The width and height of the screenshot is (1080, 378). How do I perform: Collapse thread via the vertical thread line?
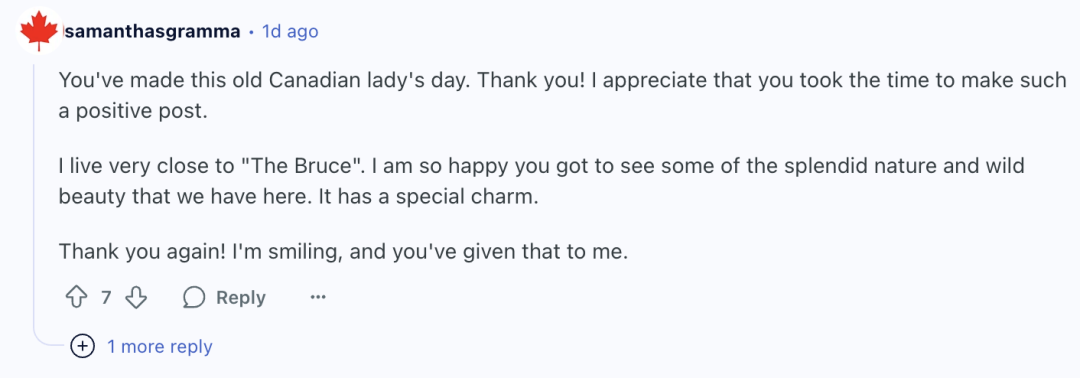pyautogui.click(x=34, y=193)
